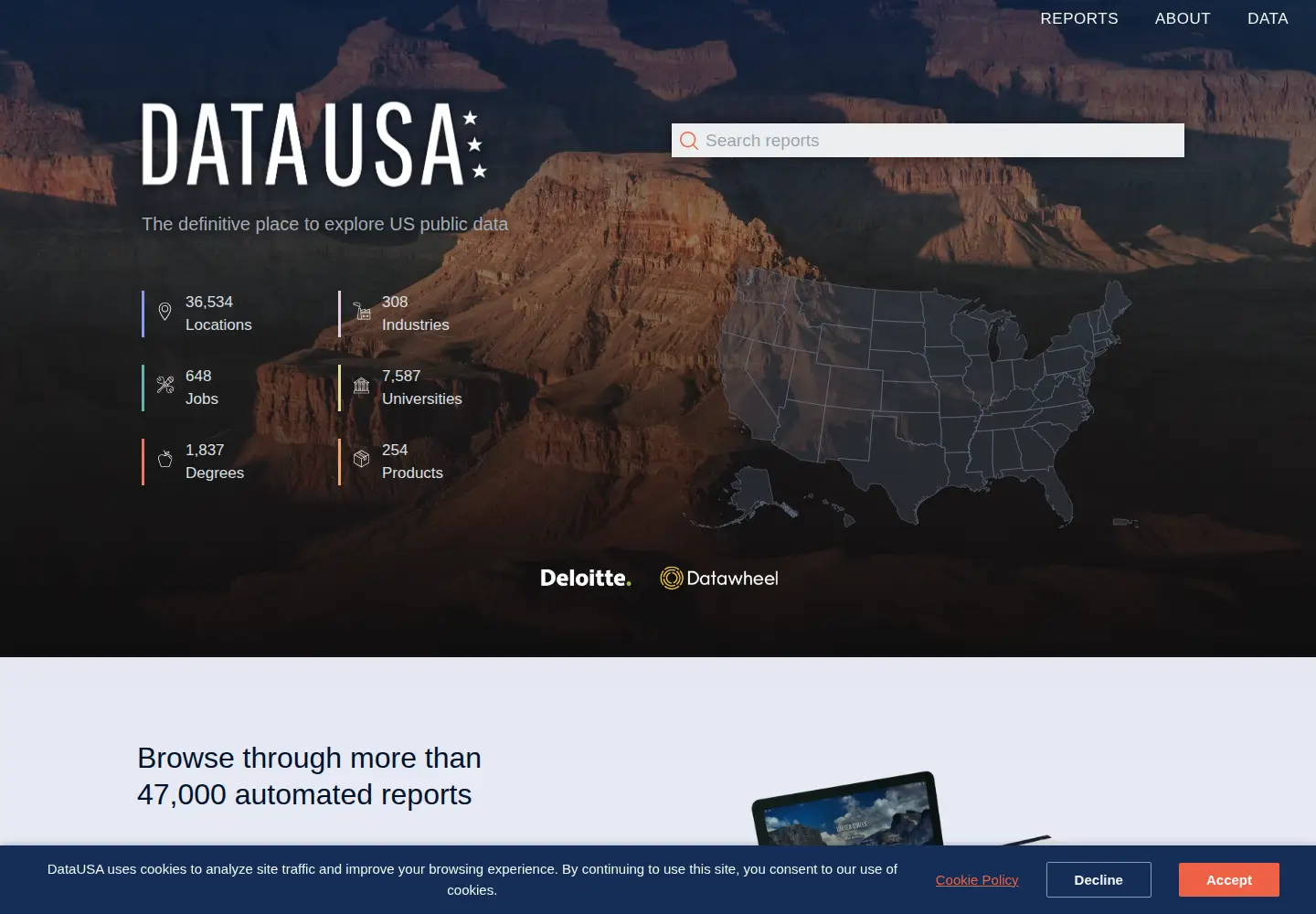1316x914 pixels.
Task: Click the 47,000 automated reports heading
Action: click(x=309, y=776)
